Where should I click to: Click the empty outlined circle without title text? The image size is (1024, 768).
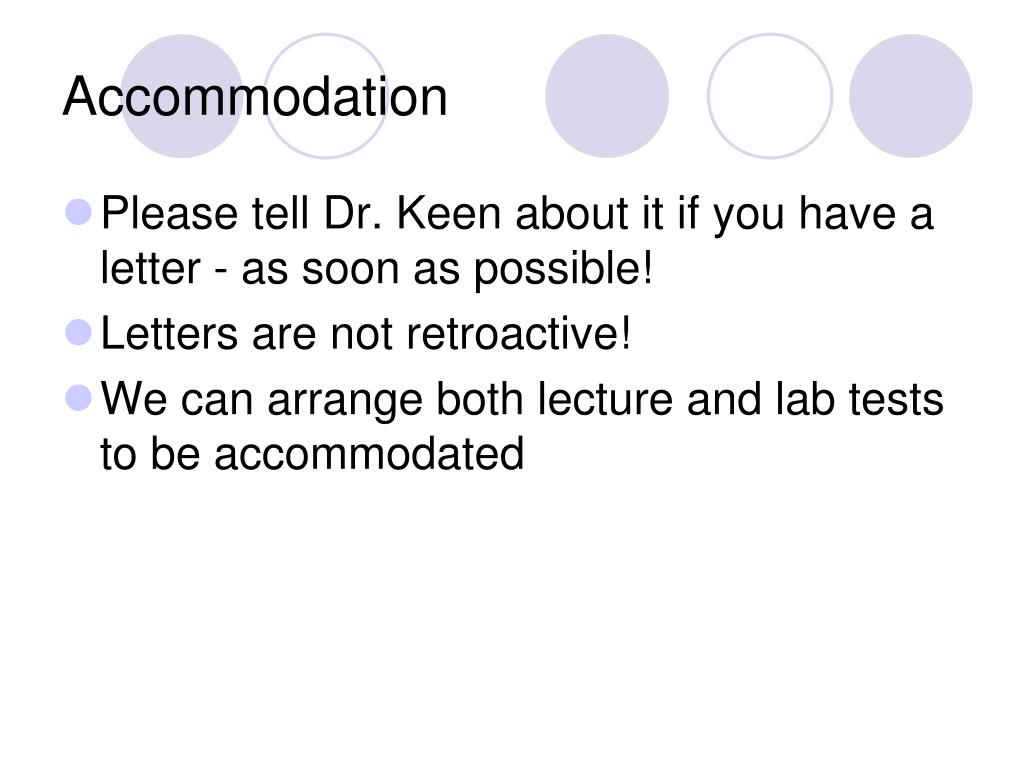(770, 96)
